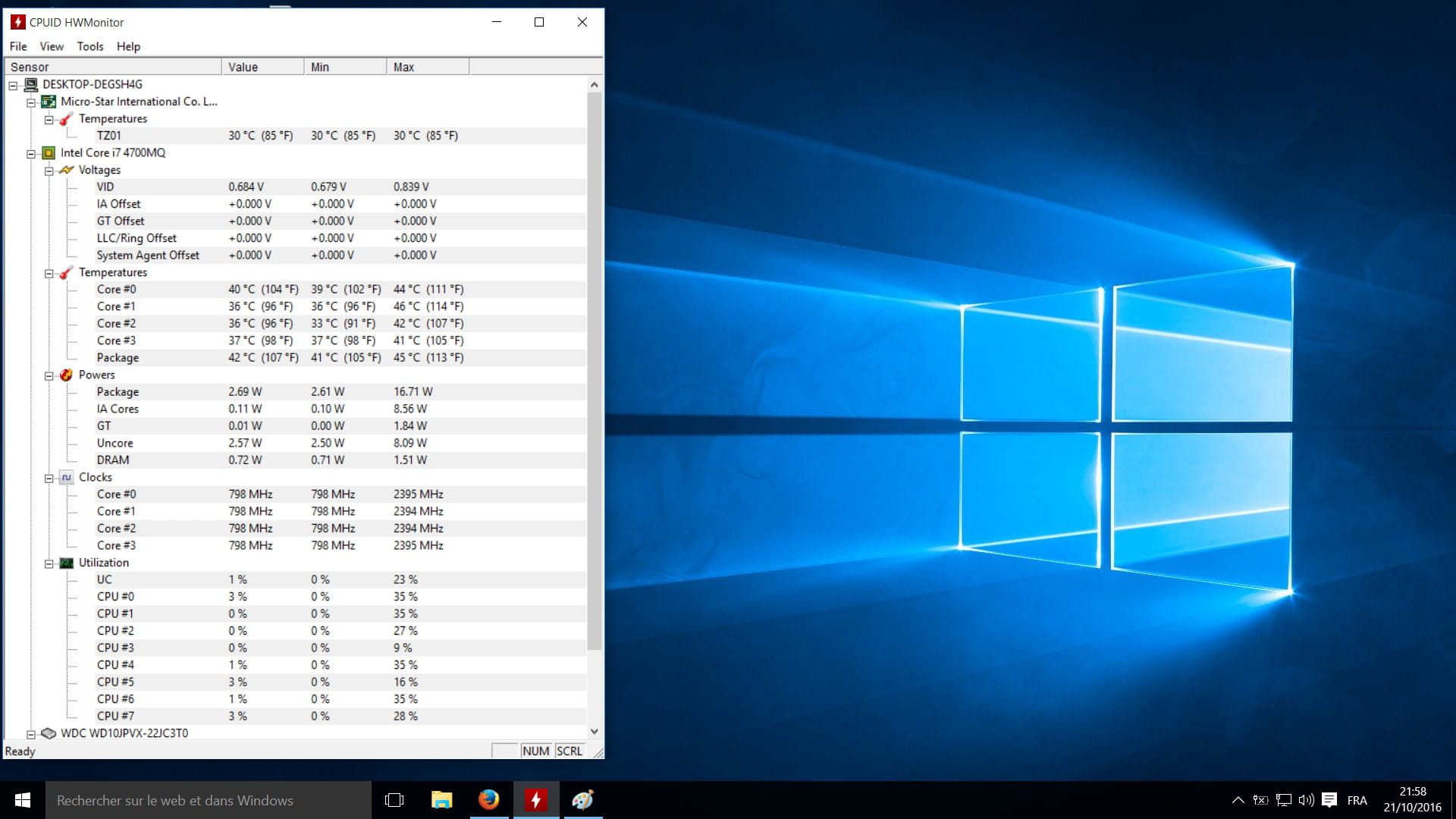1456x819 pixels.
Task: Collapse the Utilization section
Action: coord(49,563)
